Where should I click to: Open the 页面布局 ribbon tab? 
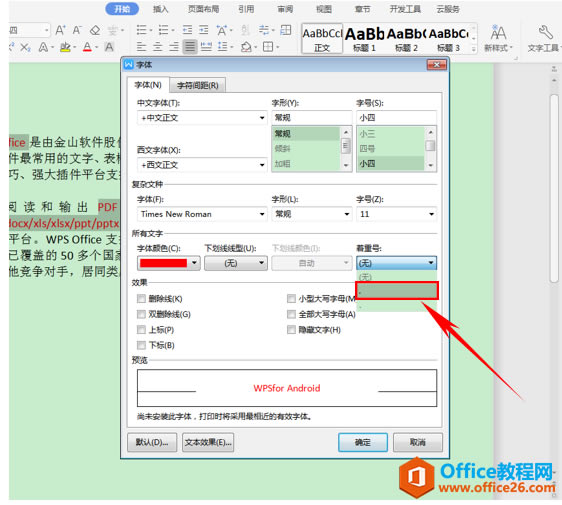204,9
